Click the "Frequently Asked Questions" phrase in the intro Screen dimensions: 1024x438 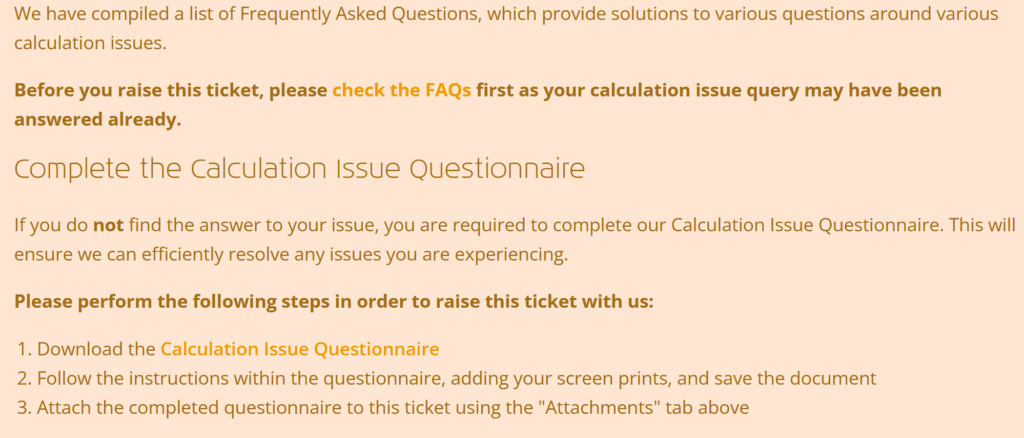pyautogui.click(x=360, y=14)
